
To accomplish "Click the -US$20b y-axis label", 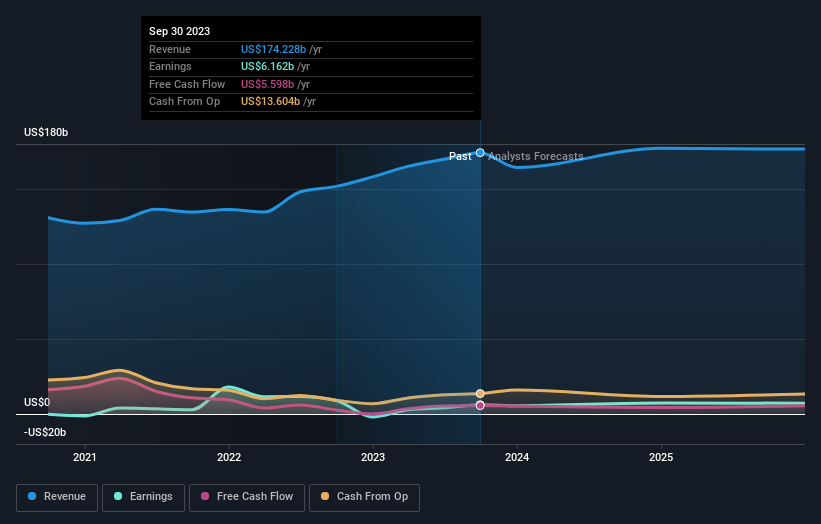I will 45,432.
